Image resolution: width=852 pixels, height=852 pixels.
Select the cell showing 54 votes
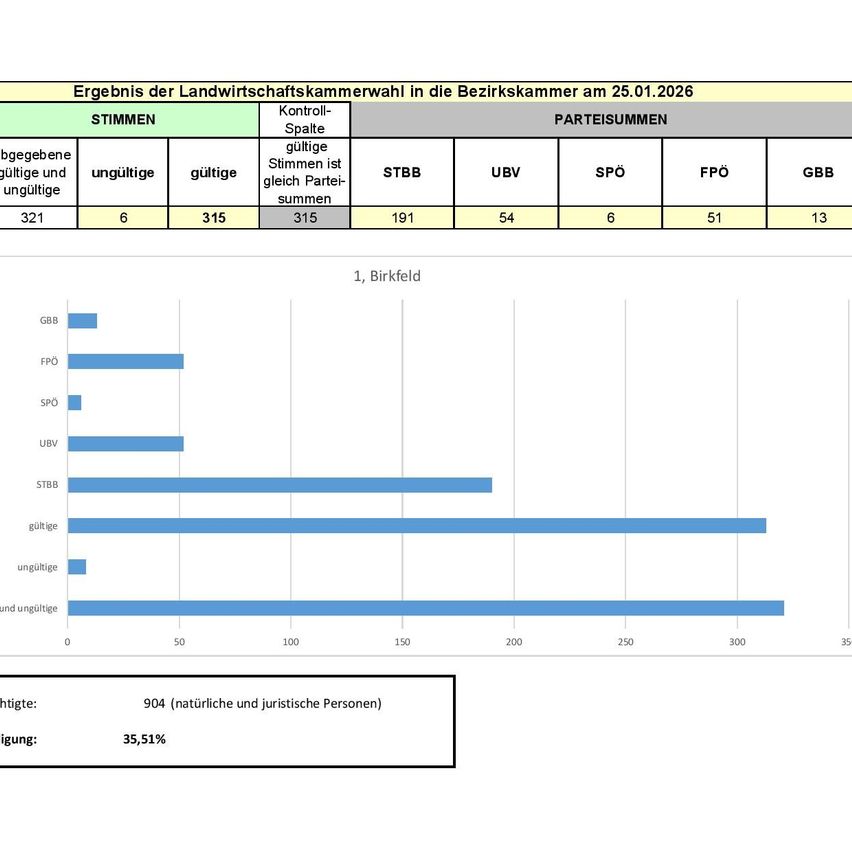tap(506, 218)
